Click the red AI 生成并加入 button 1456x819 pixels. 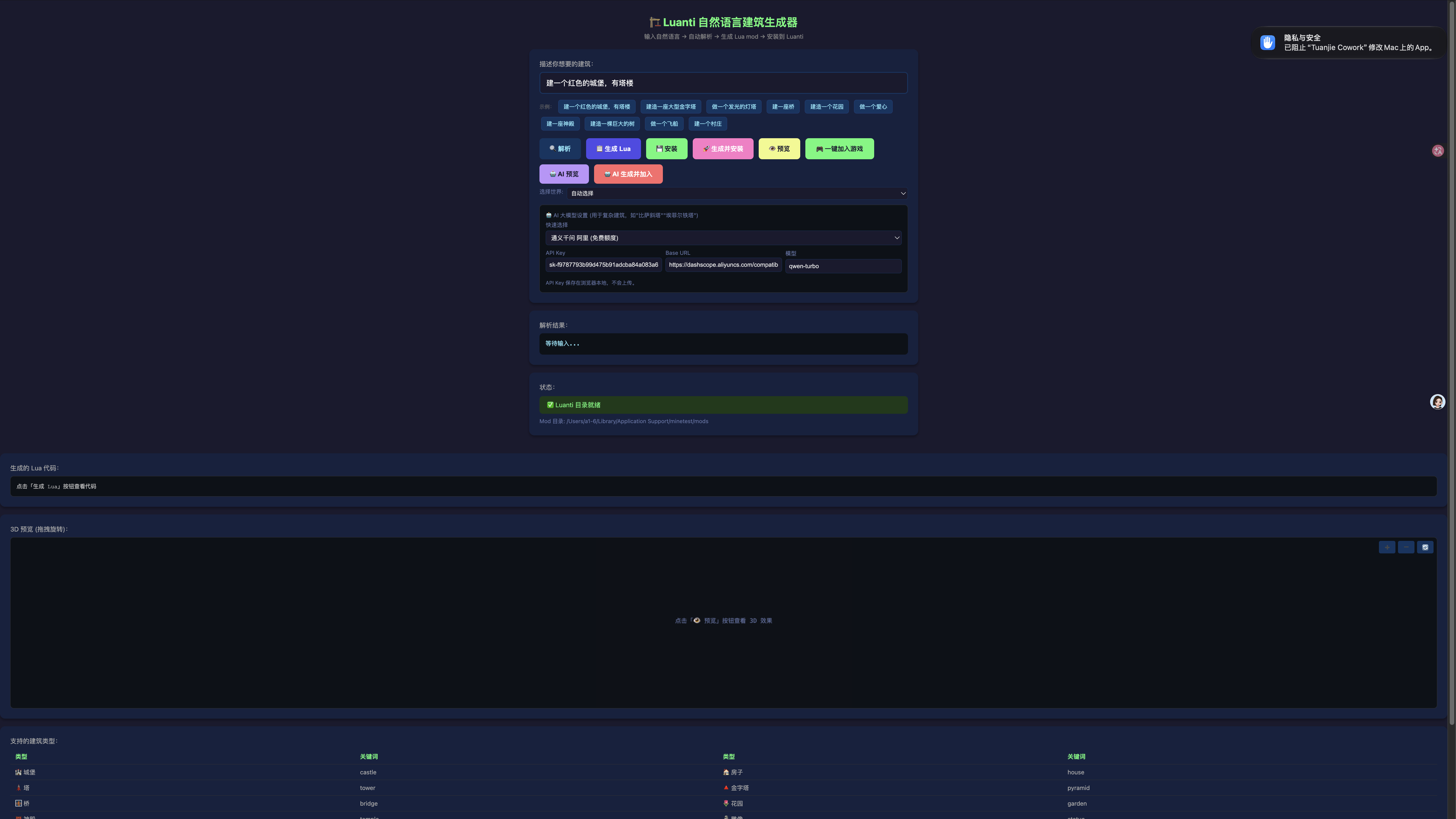tap(628, 174)
